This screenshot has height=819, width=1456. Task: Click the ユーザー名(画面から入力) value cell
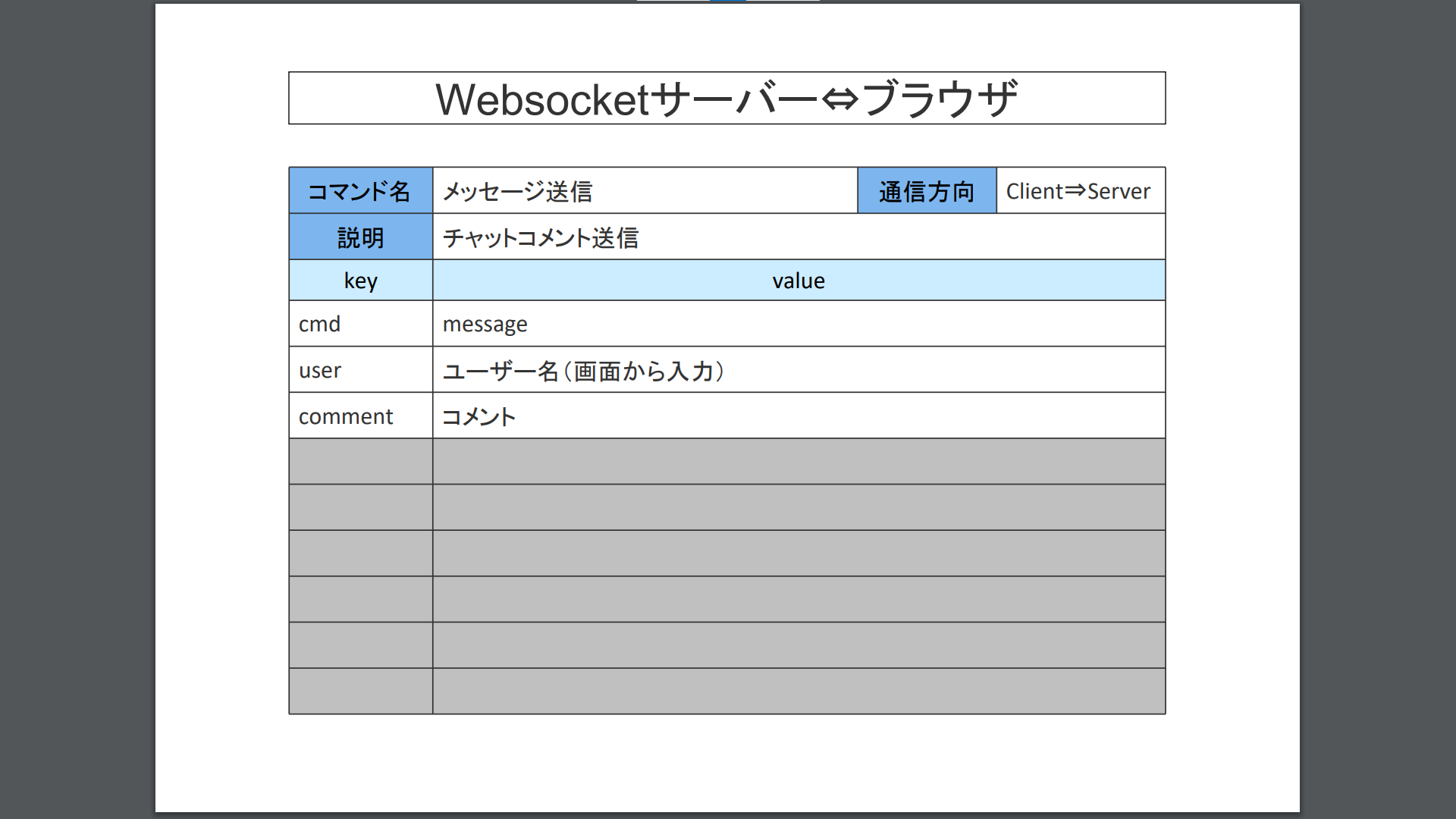click(798, 370)
